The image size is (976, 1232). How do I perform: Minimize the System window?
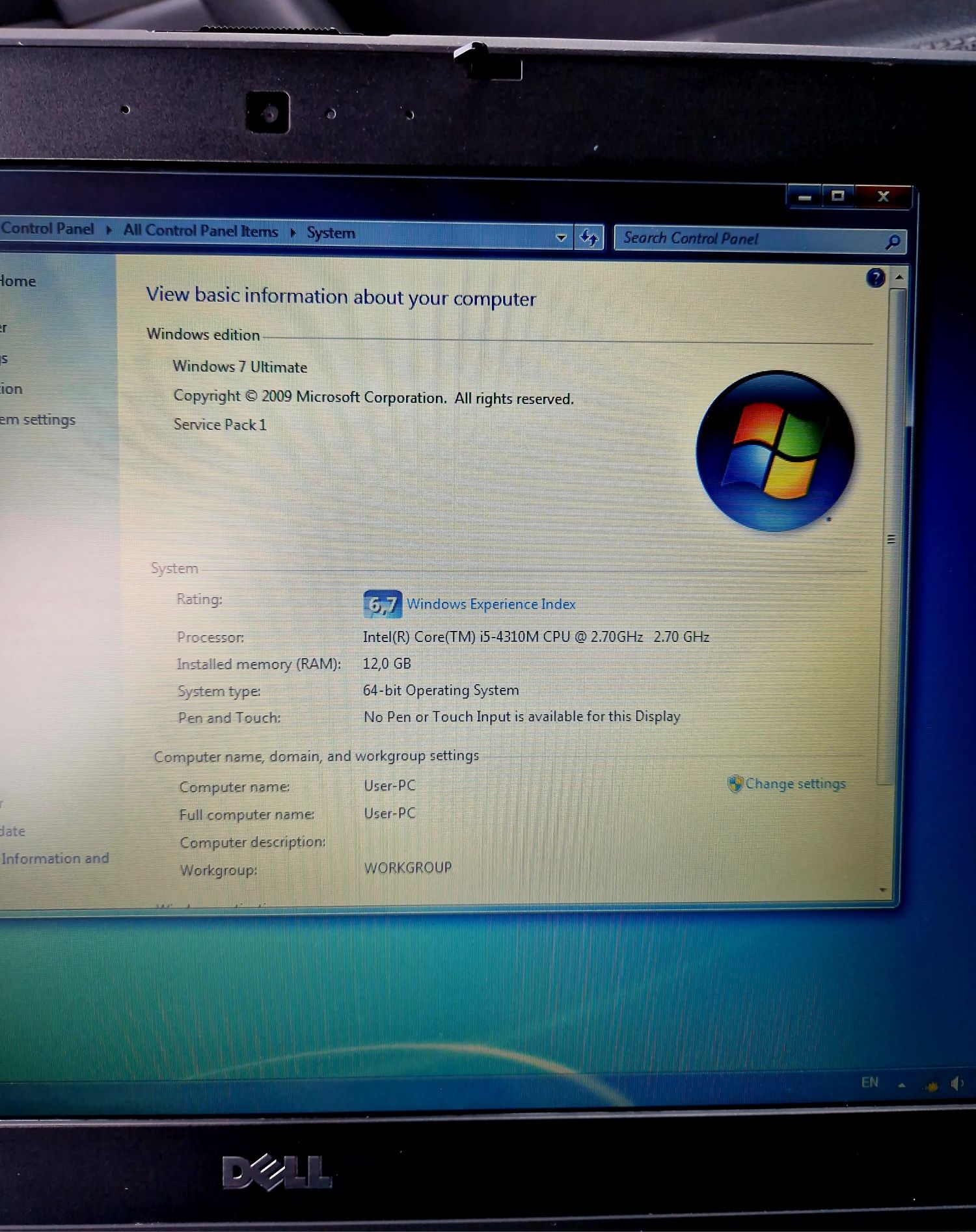(805, 196)
